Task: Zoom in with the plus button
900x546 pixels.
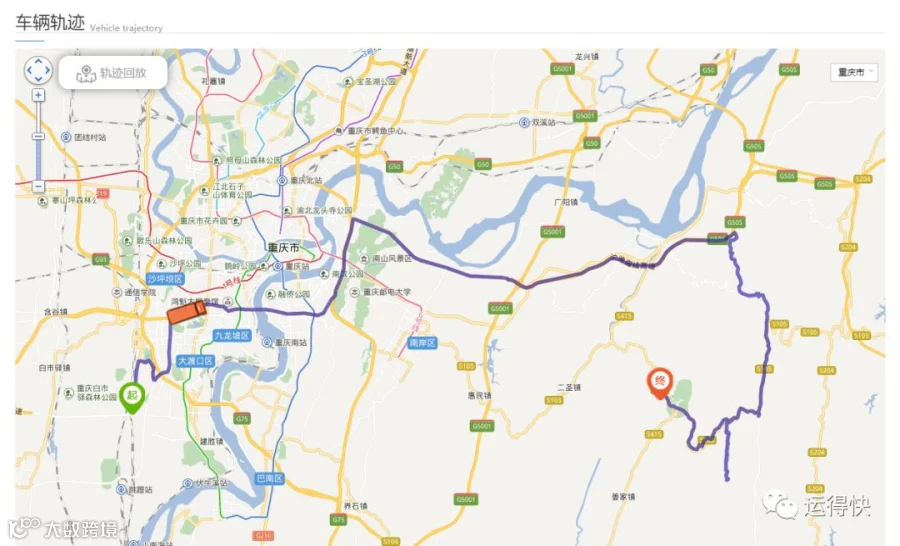Action: tap(38, 95)
